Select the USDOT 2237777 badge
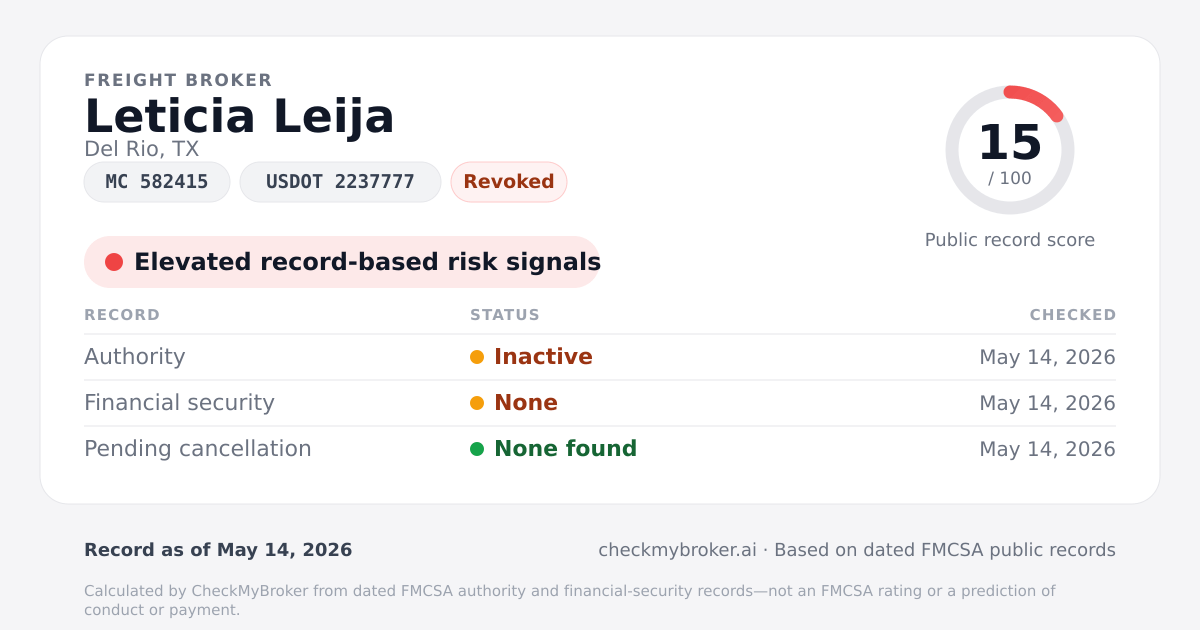 point(340,182)
